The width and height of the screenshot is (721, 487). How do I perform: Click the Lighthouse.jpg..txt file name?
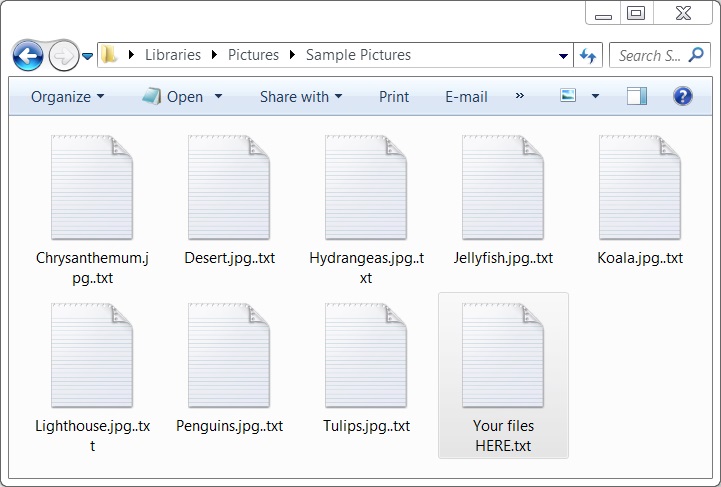[92, 435]
